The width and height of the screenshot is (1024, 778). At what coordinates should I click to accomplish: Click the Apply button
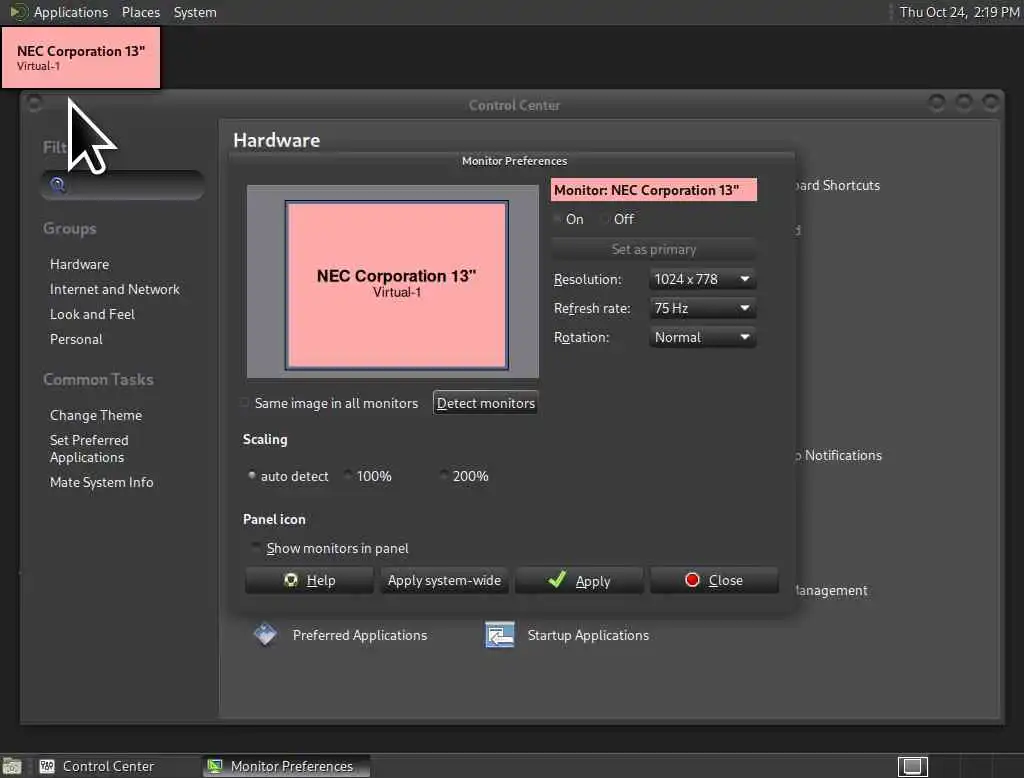579,580
